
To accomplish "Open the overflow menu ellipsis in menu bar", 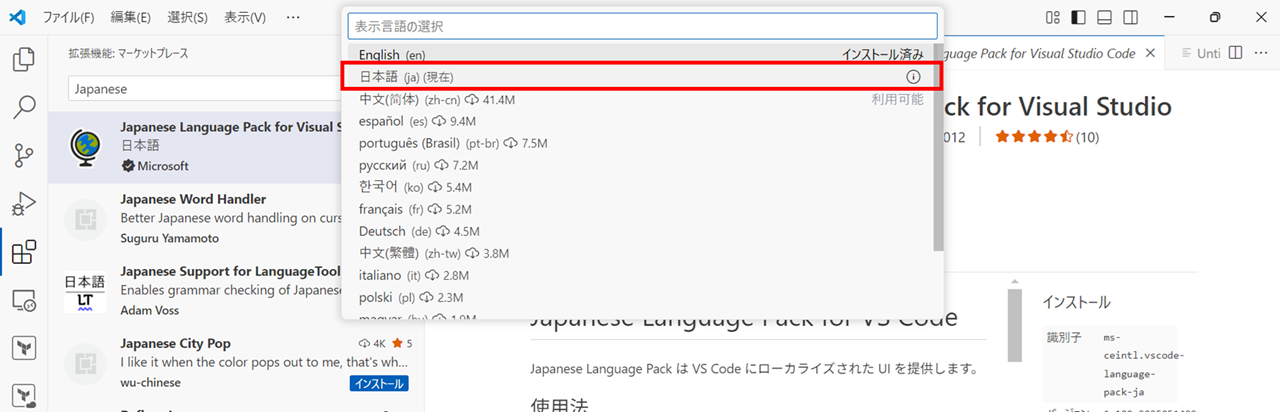I will coord(292,17).
